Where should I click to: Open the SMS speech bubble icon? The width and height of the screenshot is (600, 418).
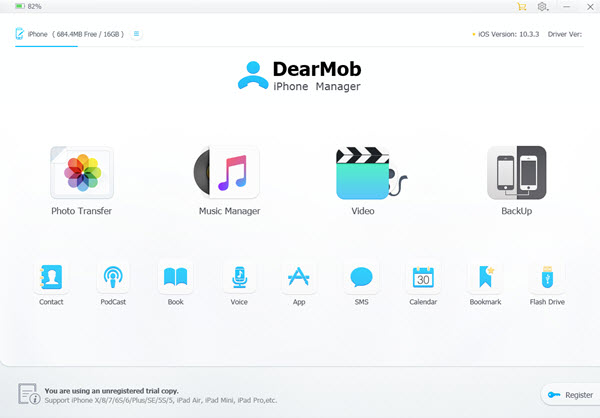[361, 276]
